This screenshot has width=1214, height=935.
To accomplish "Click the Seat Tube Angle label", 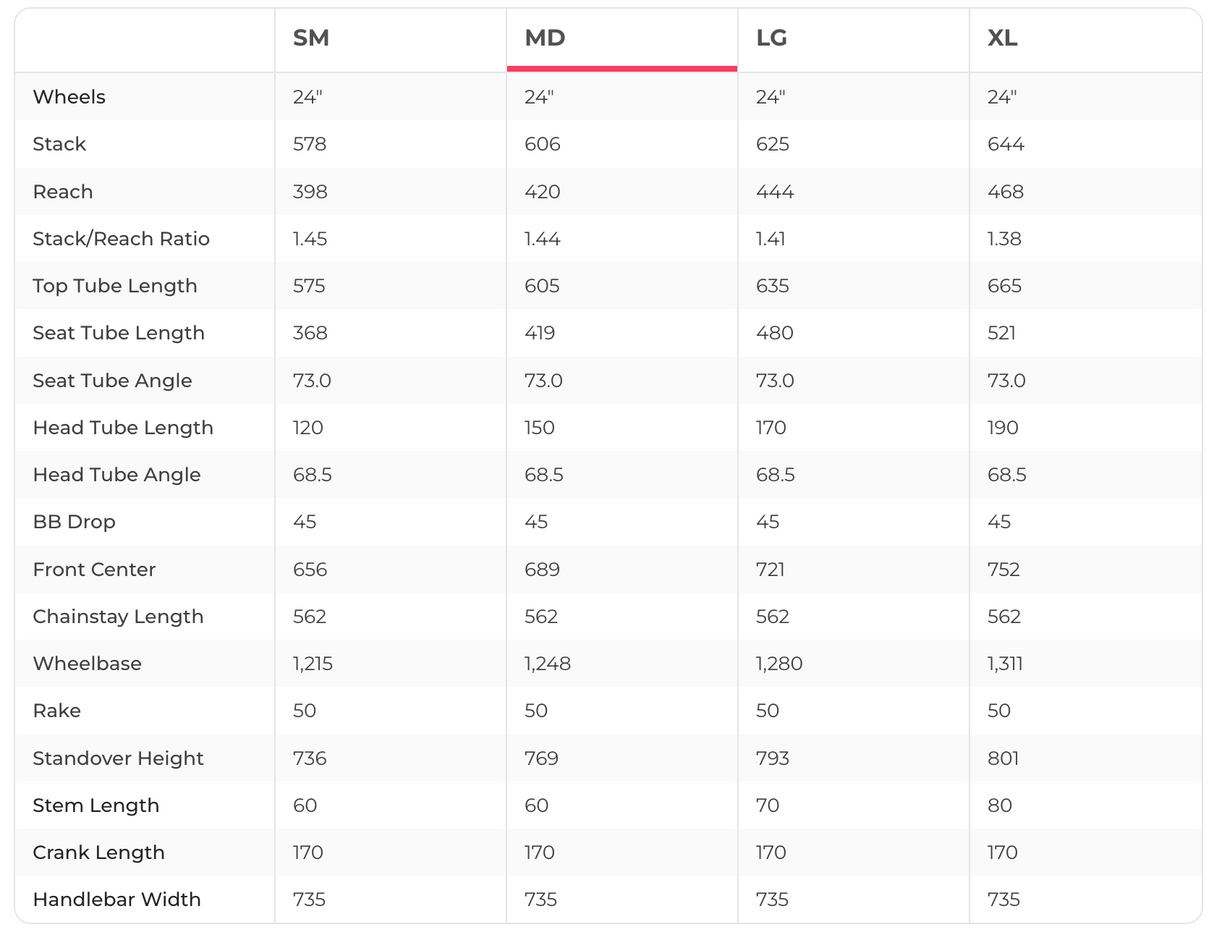I will click(112, 381).
